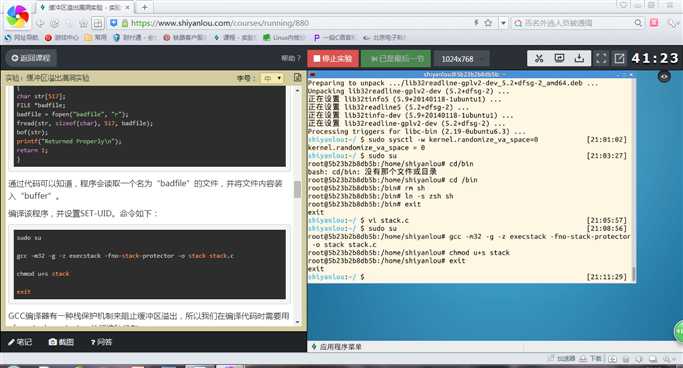Open the applications menu in remote desktop

click(x=336, y=347)
